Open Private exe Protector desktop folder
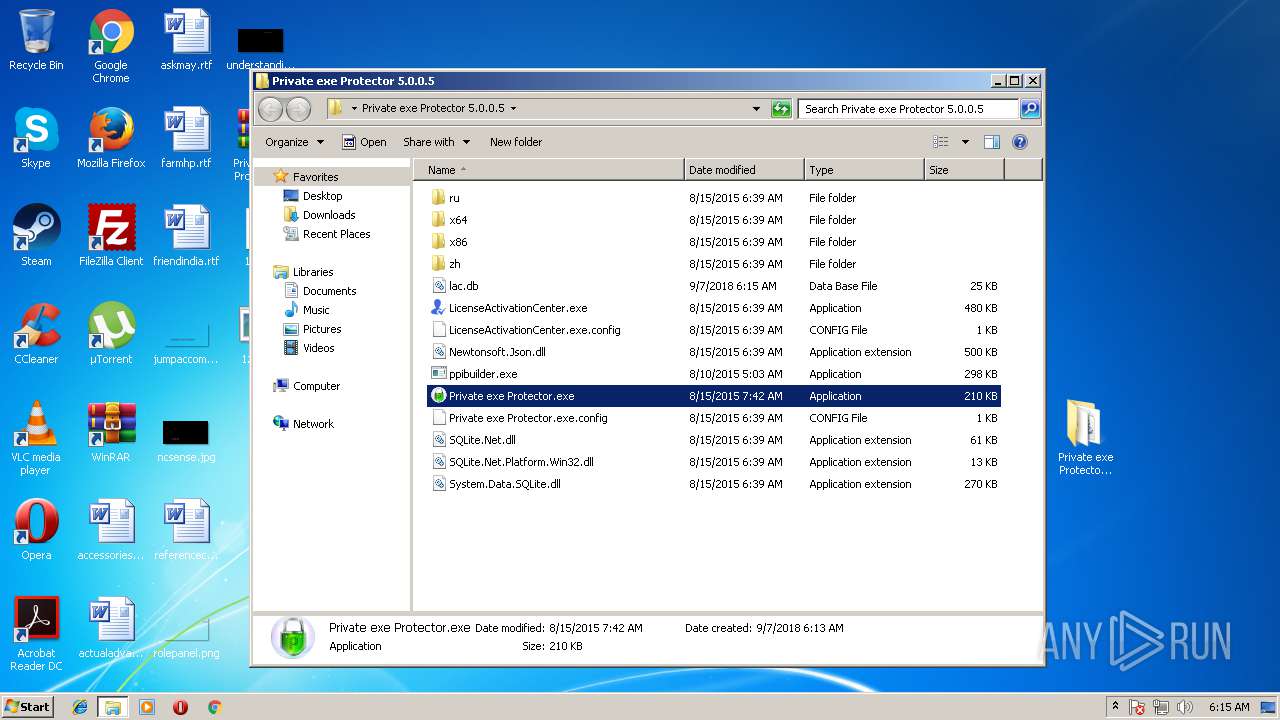Screen dimensions: 1280x720 coord(1085,438)
